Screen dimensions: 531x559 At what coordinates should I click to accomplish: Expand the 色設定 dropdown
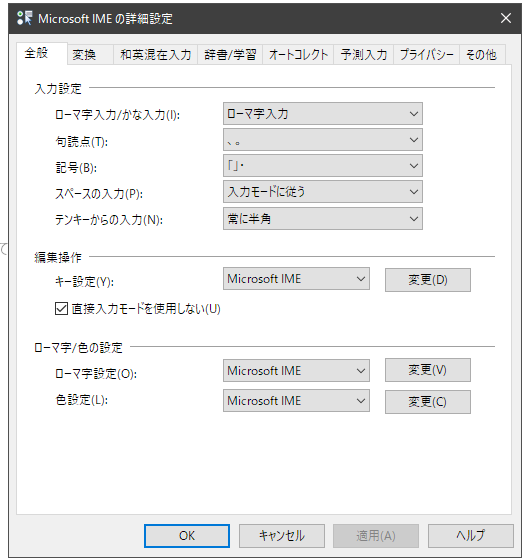click(x=296, y=401)
